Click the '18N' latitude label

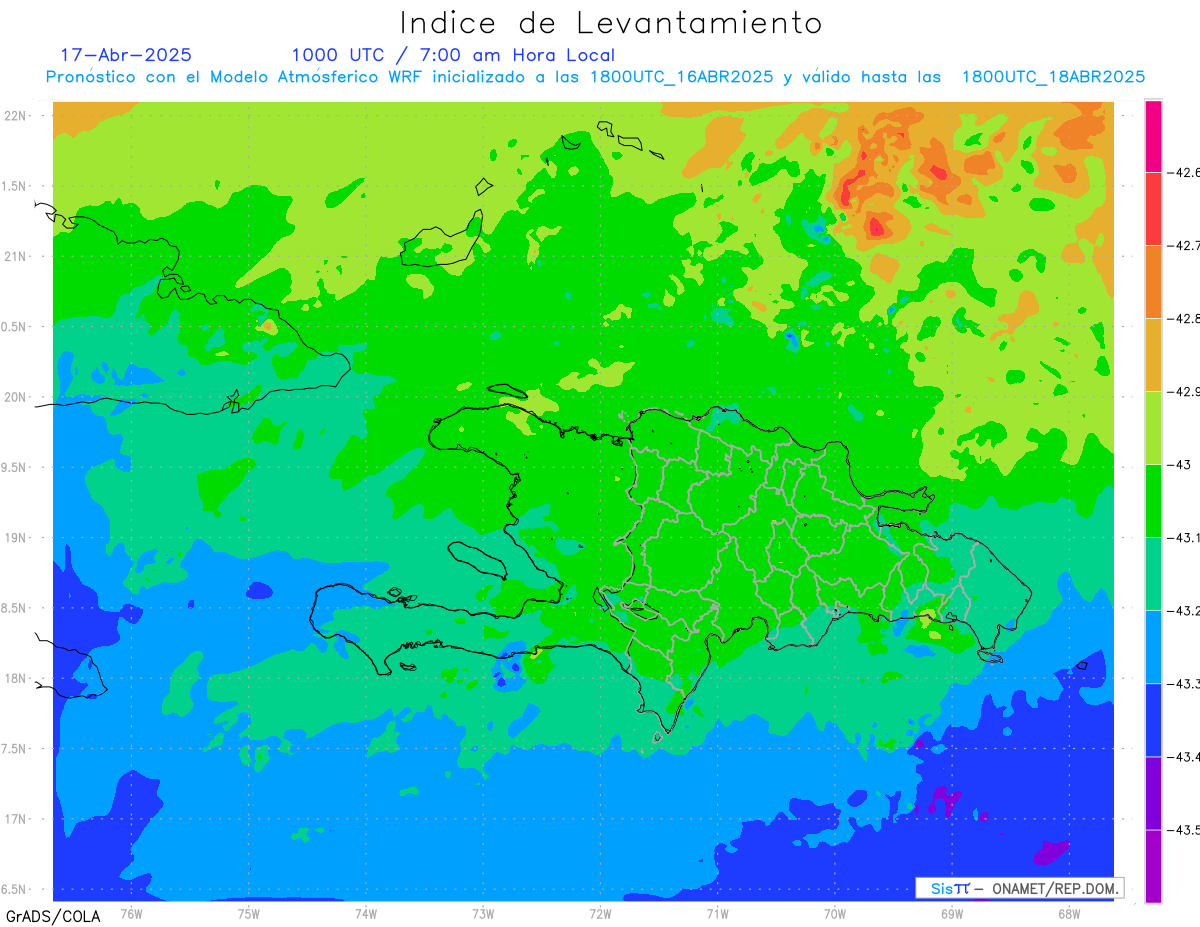point(17,679)
